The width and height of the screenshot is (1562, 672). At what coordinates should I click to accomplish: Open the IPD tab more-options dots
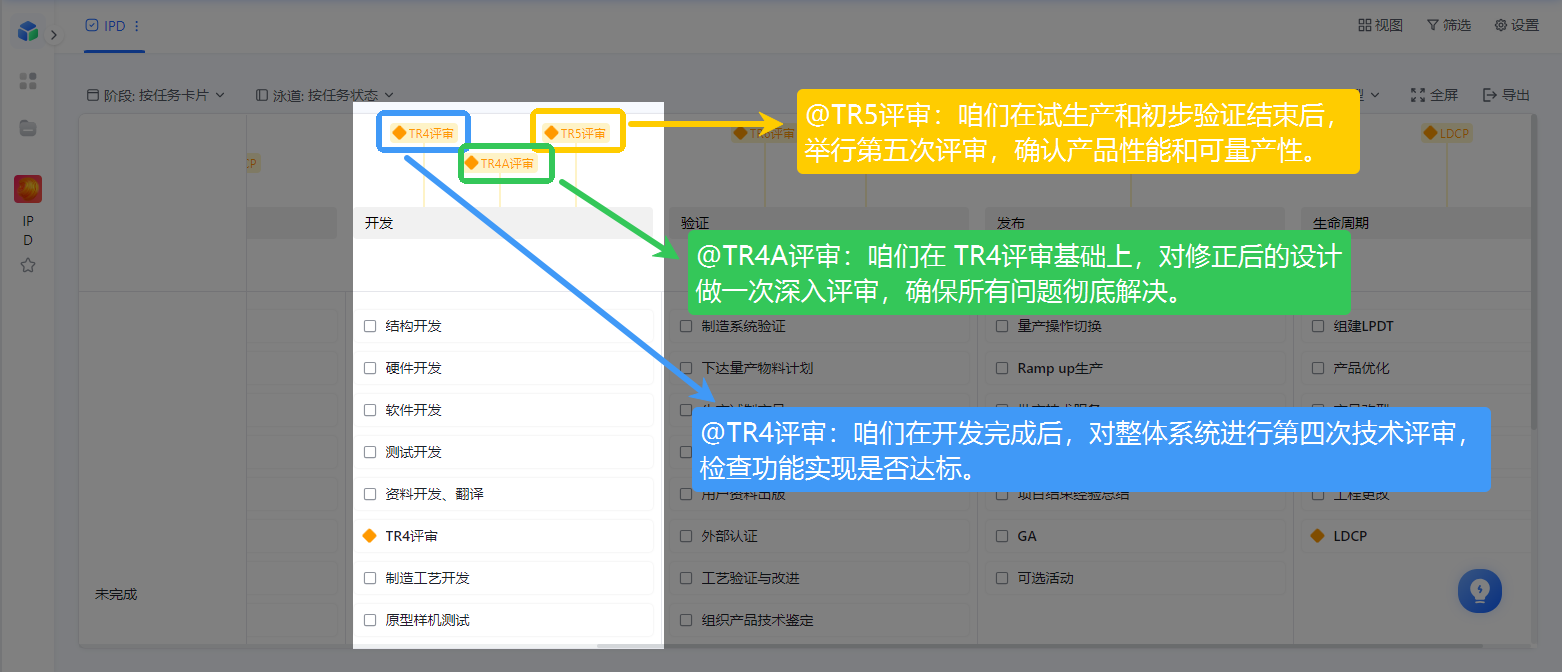137,26
